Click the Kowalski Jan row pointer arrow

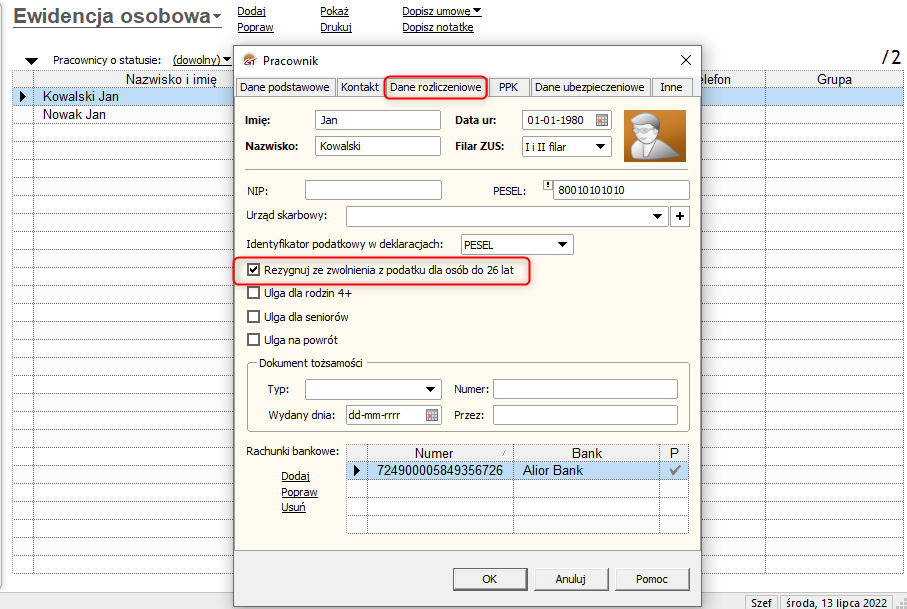click(x=23, y=97)
